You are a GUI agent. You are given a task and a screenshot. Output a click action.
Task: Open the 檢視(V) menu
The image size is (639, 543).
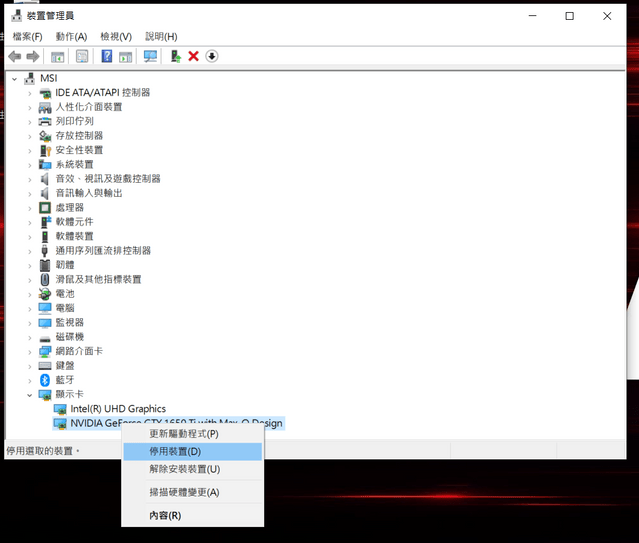coord(116,37)
